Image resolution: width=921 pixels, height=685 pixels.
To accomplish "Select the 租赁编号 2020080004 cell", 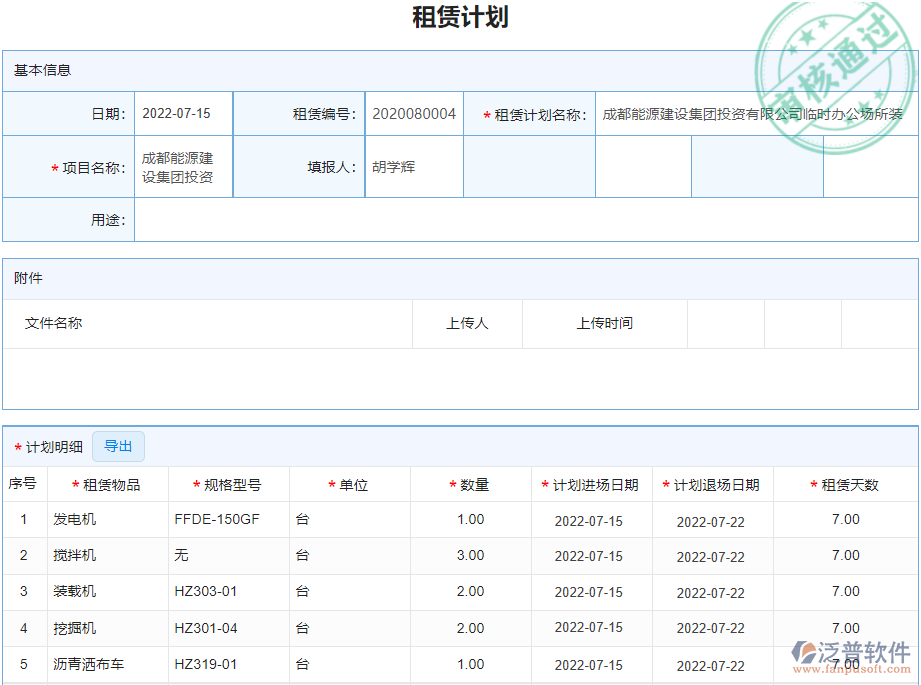I will pos(413,114).
